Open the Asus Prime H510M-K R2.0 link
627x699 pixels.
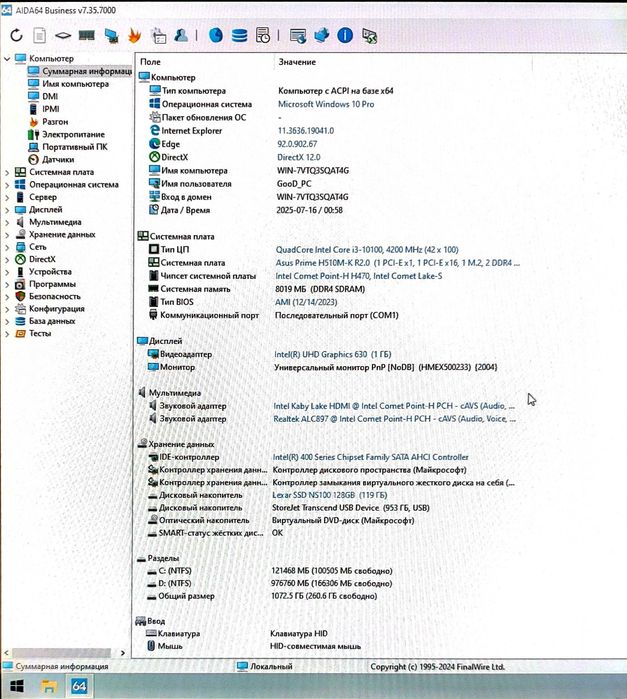coord(398,263)
